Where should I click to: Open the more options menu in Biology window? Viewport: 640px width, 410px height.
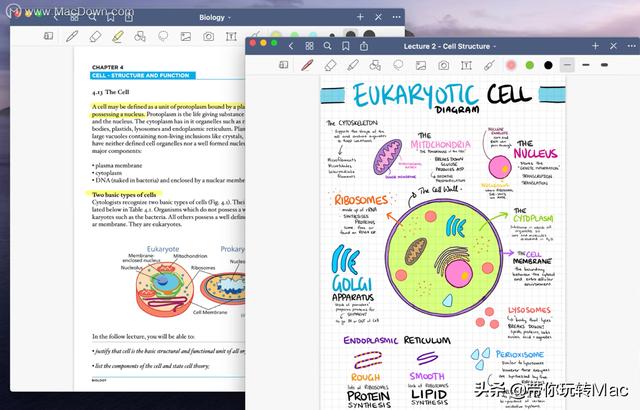pos(396,17)
